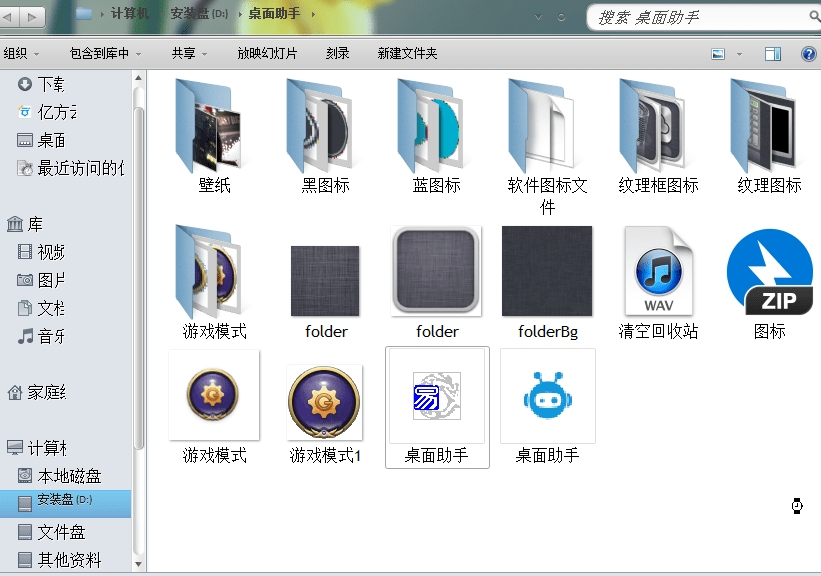Image resolution: width=821 pixels, height=576 pixels.
Task: Open the 包含到库中 dropdown
Action: pos(105,53)
